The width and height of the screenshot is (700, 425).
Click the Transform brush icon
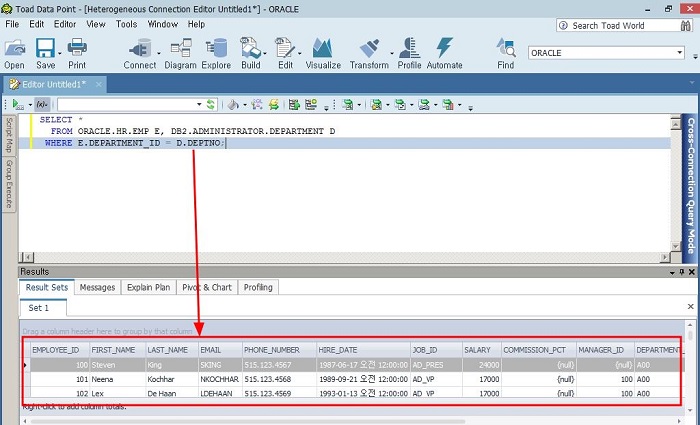[x=368, y=48]
